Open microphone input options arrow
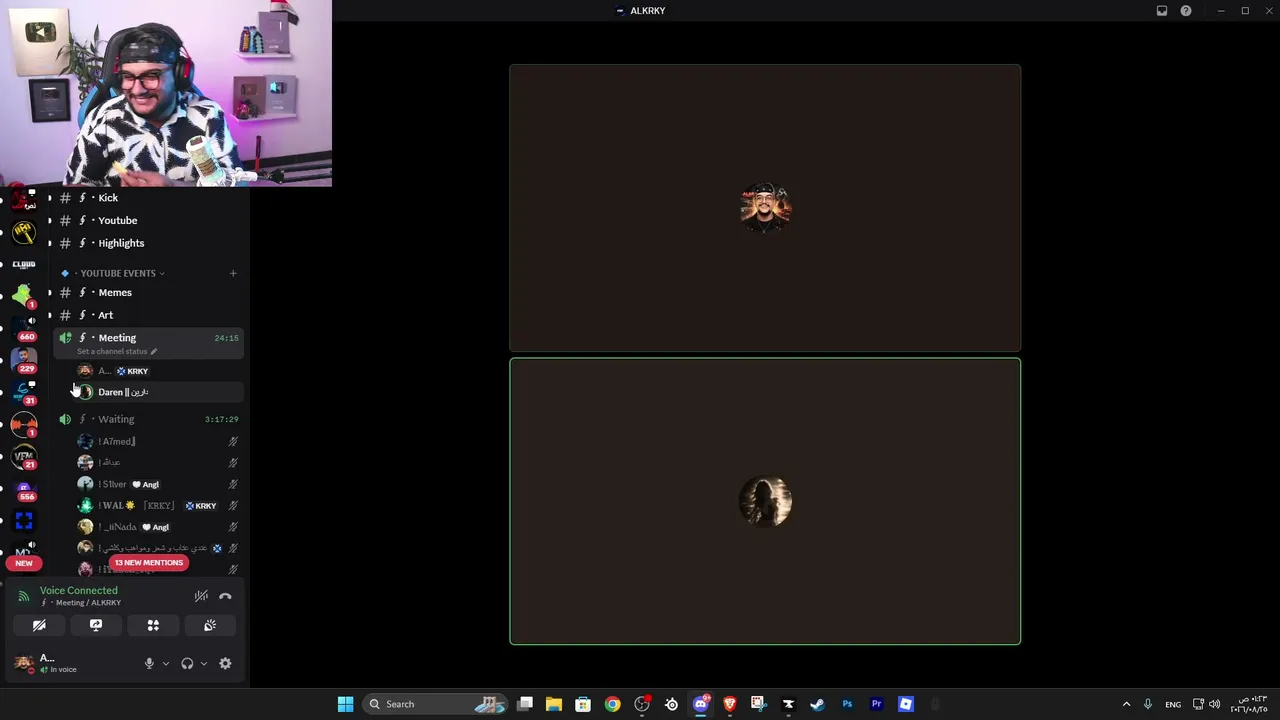 click(x=165, y=663)
